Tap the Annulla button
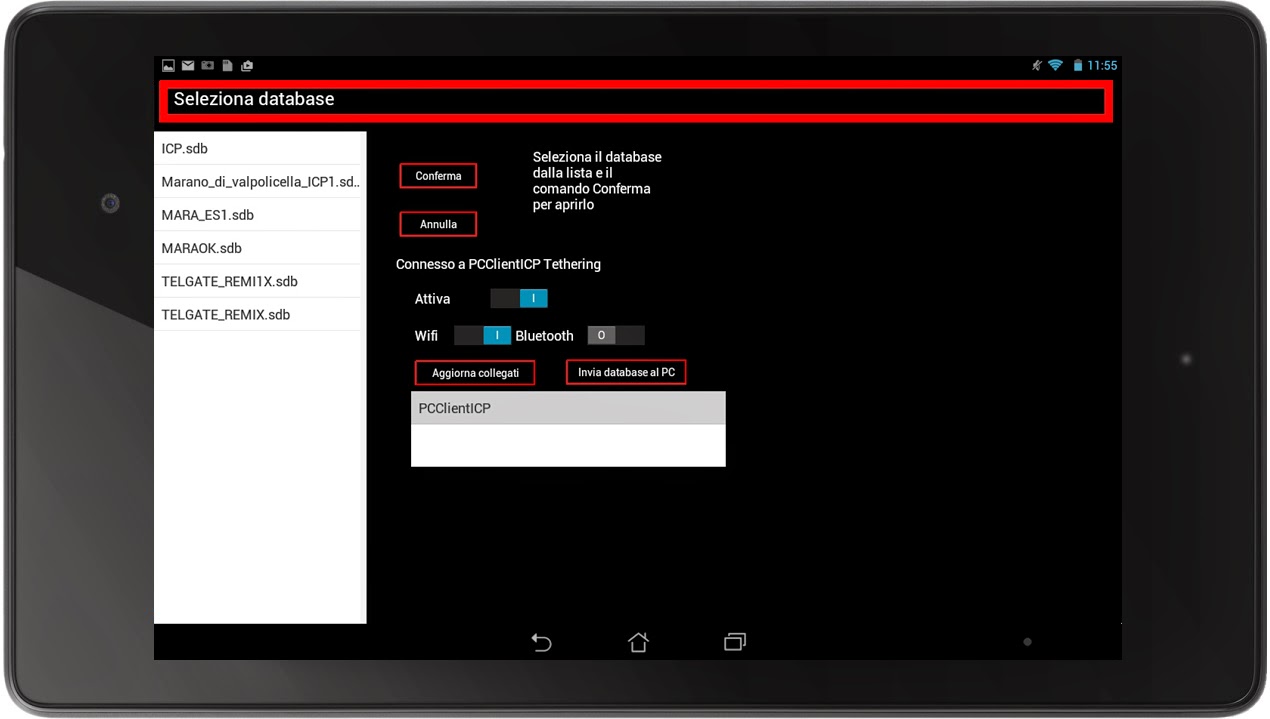The width and height of the screenshot is (1270, 719). [x=438, y=224]
